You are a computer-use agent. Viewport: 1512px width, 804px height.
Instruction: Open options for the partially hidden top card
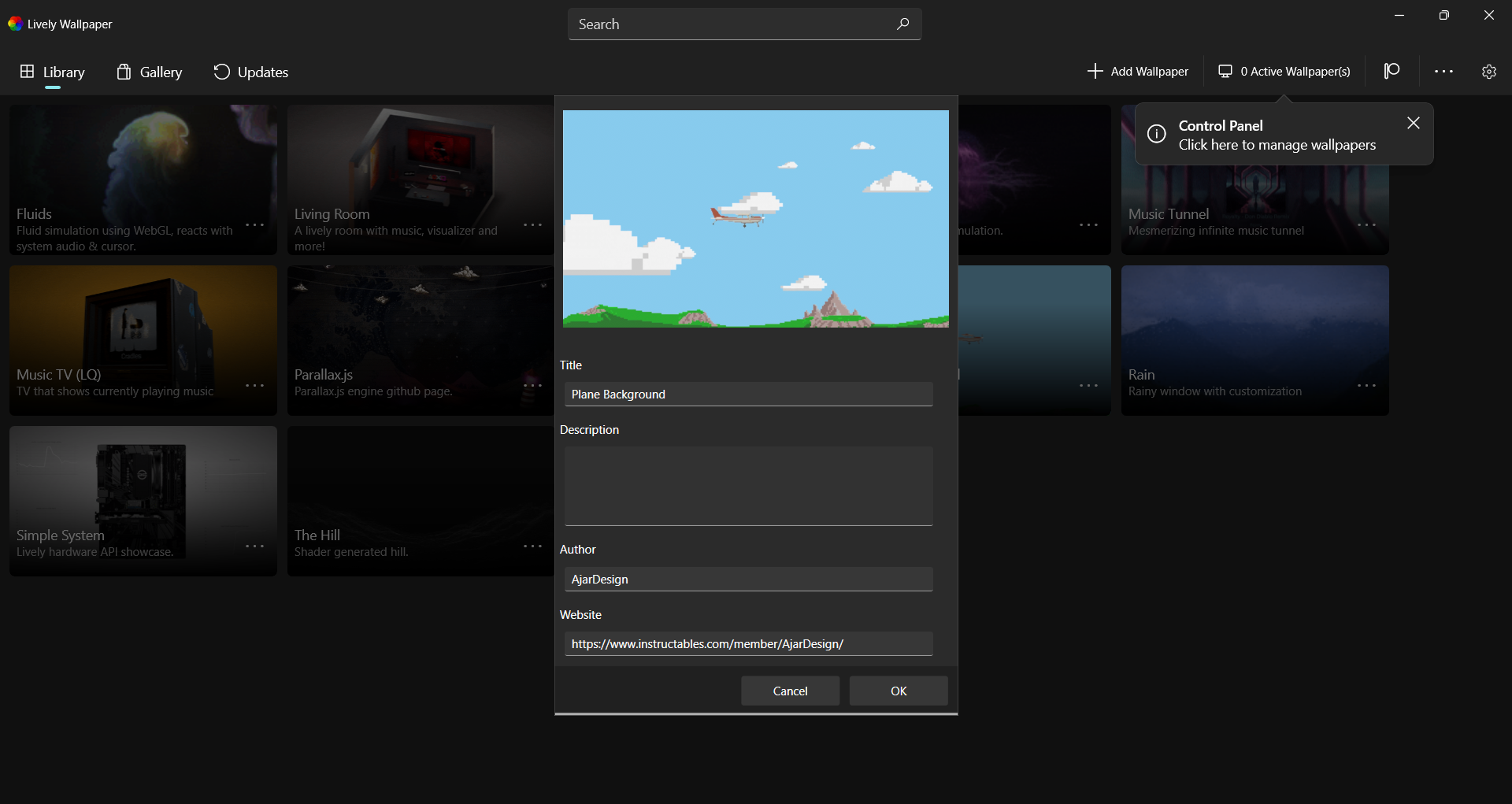click(1088, 225)
